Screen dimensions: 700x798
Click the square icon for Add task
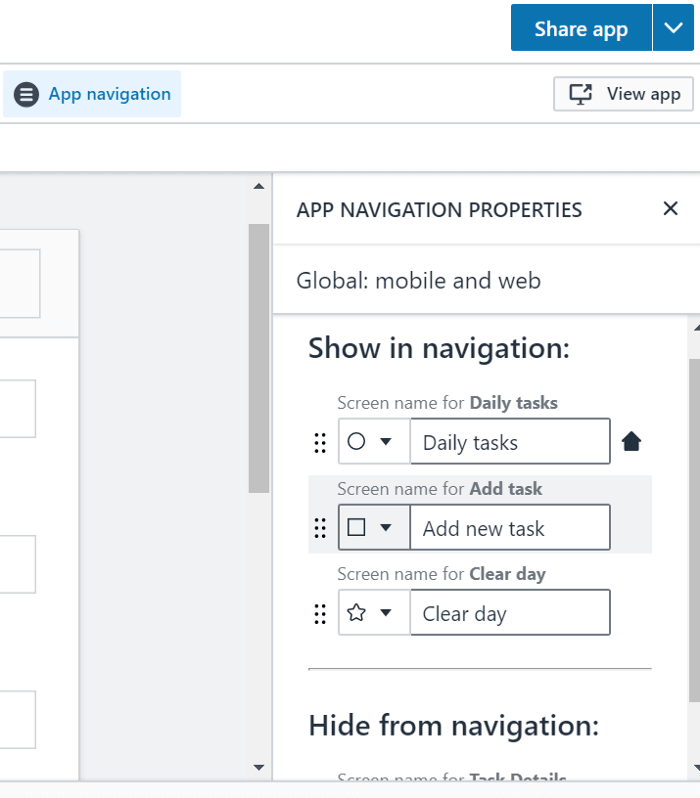(356, 527)
